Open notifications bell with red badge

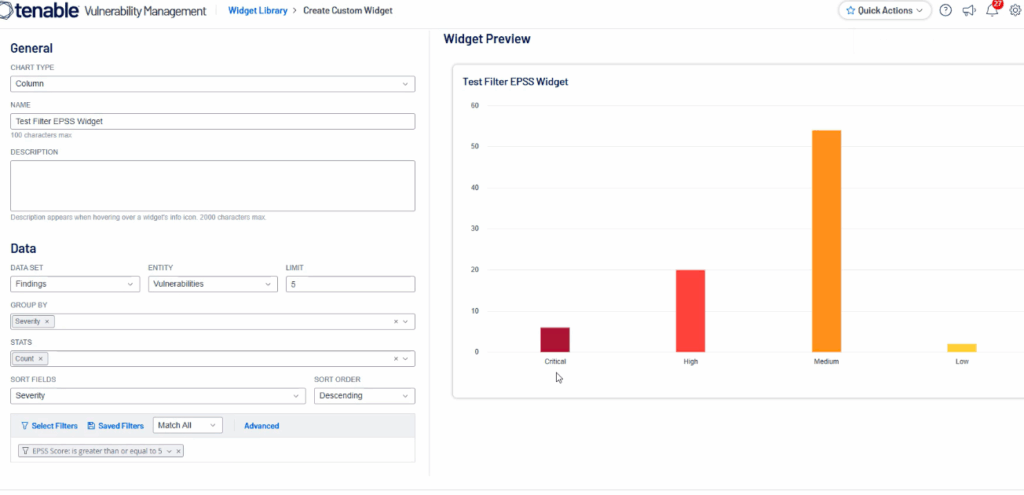tap(992, 11)
